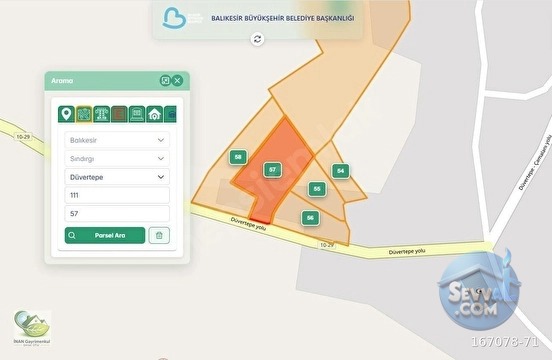Select parcel marker 58 on map
The height and width of the screenshot is (360, 552).
[238, 157]
